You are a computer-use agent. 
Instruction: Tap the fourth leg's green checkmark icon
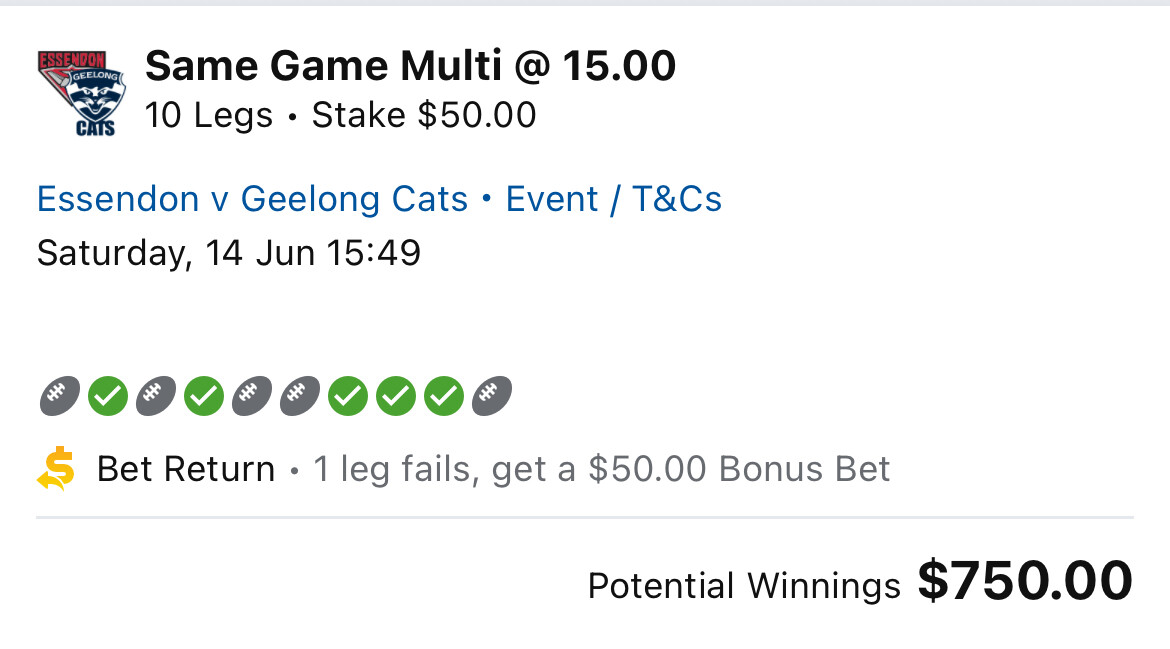point(204,395)
